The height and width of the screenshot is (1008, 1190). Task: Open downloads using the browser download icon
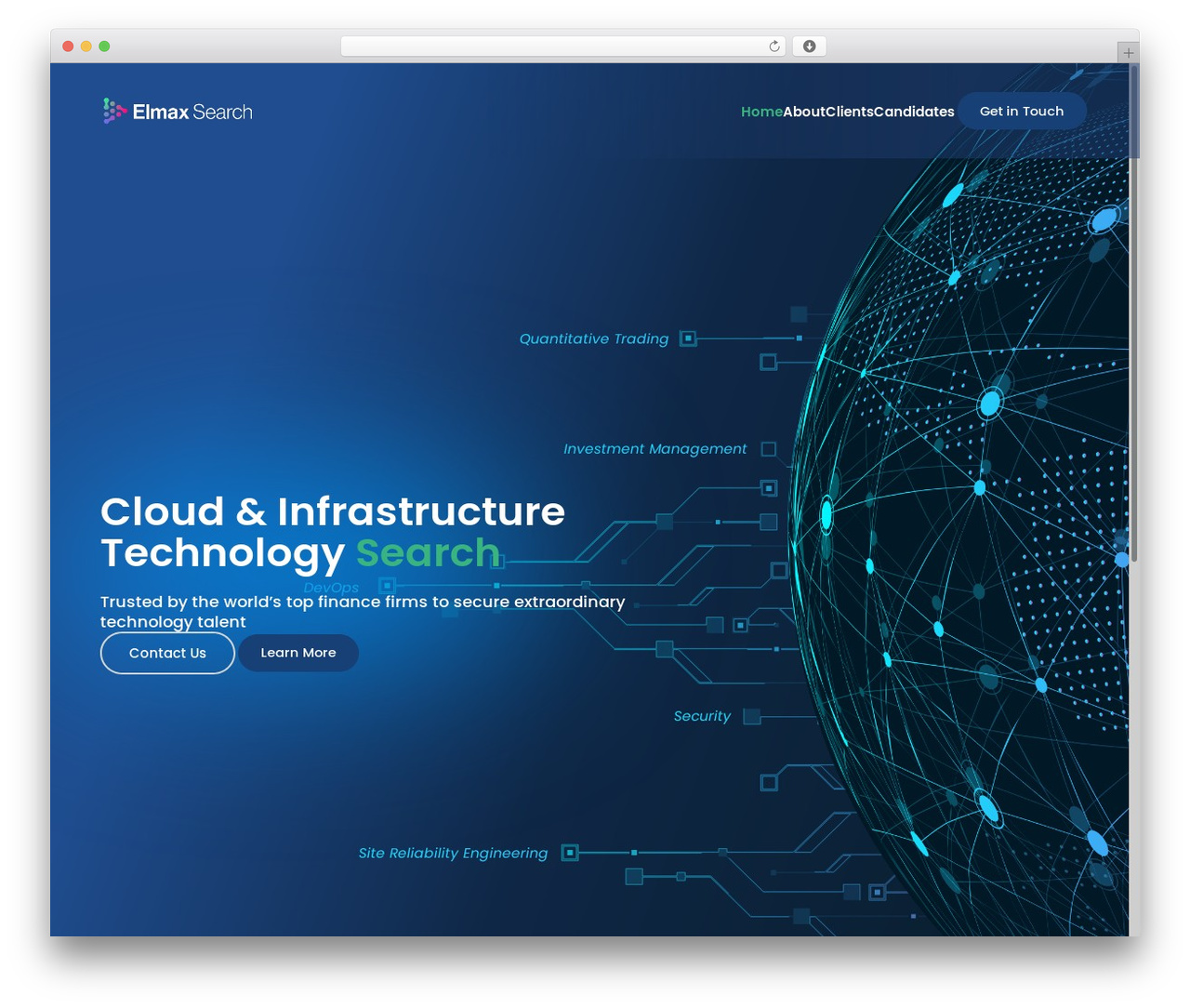[x=809, y=46]
